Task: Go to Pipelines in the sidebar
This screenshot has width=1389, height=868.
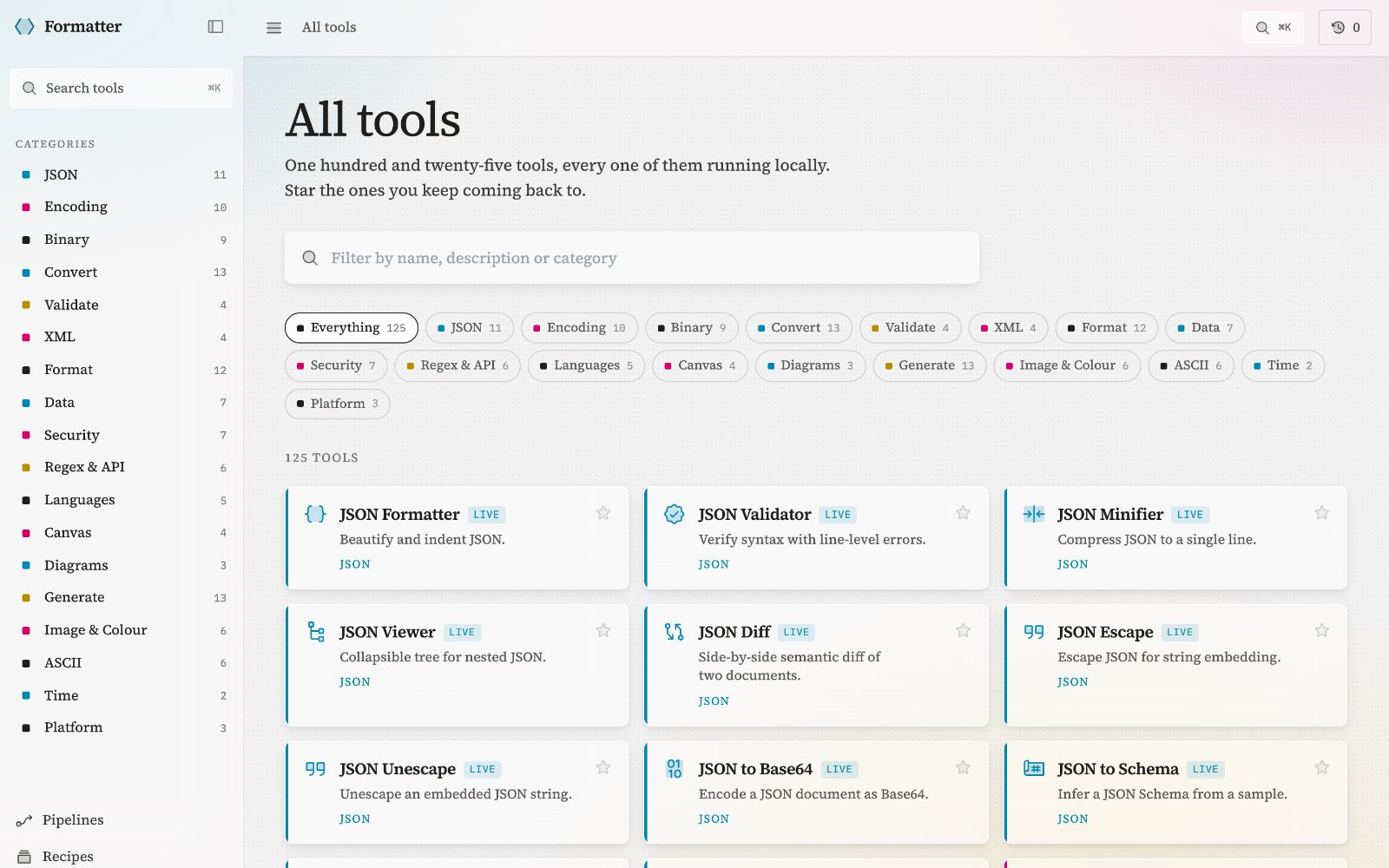Action: (73, 820)
